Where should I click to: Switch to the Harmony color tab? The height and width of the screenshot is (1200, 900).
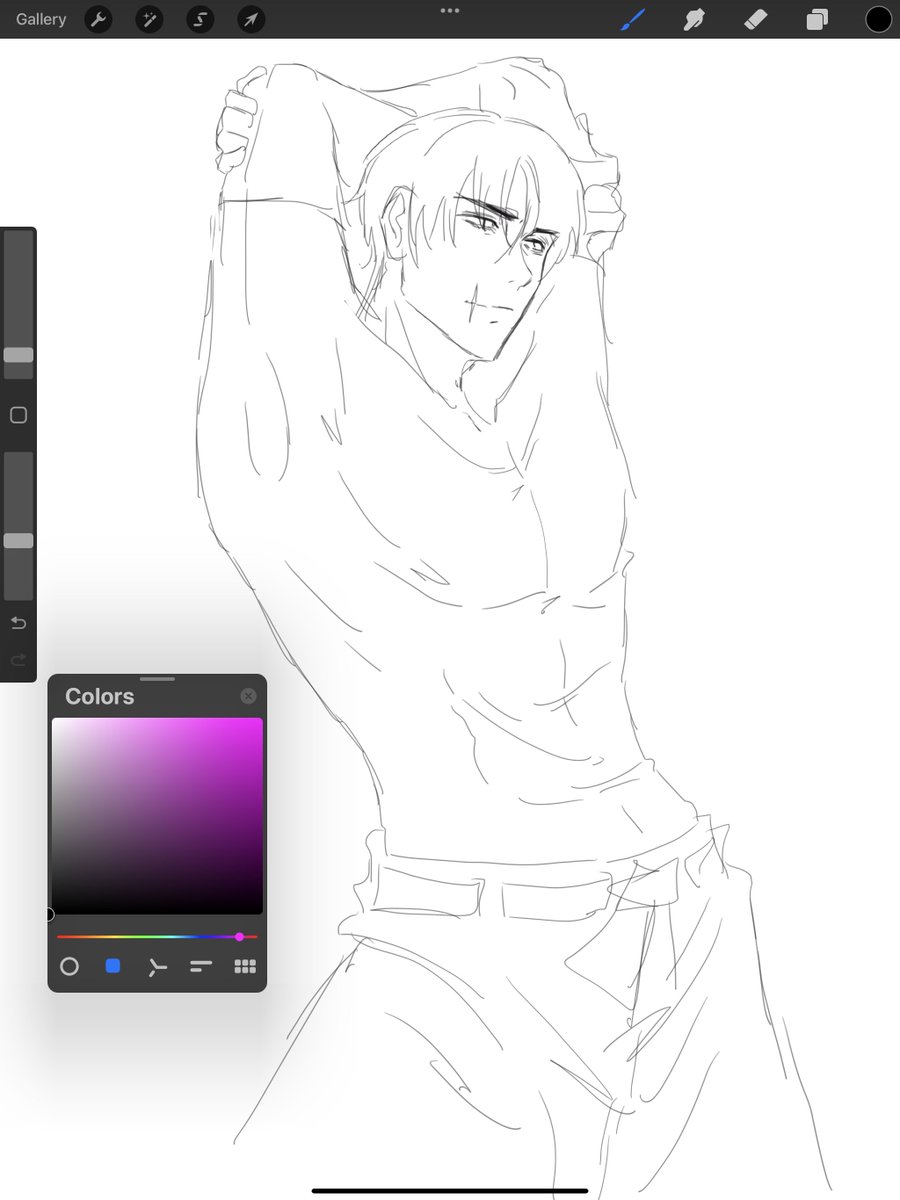coord(157,966)
